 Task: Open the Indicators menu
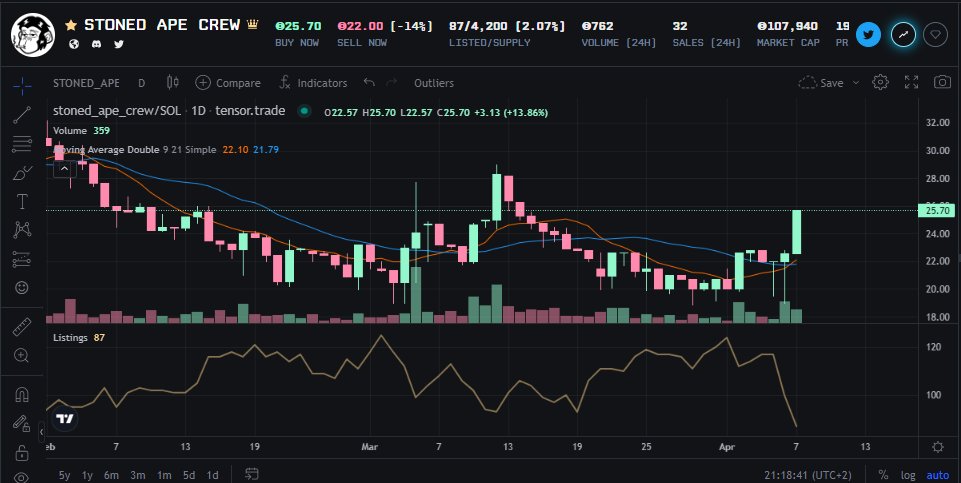tap(313, 83)
